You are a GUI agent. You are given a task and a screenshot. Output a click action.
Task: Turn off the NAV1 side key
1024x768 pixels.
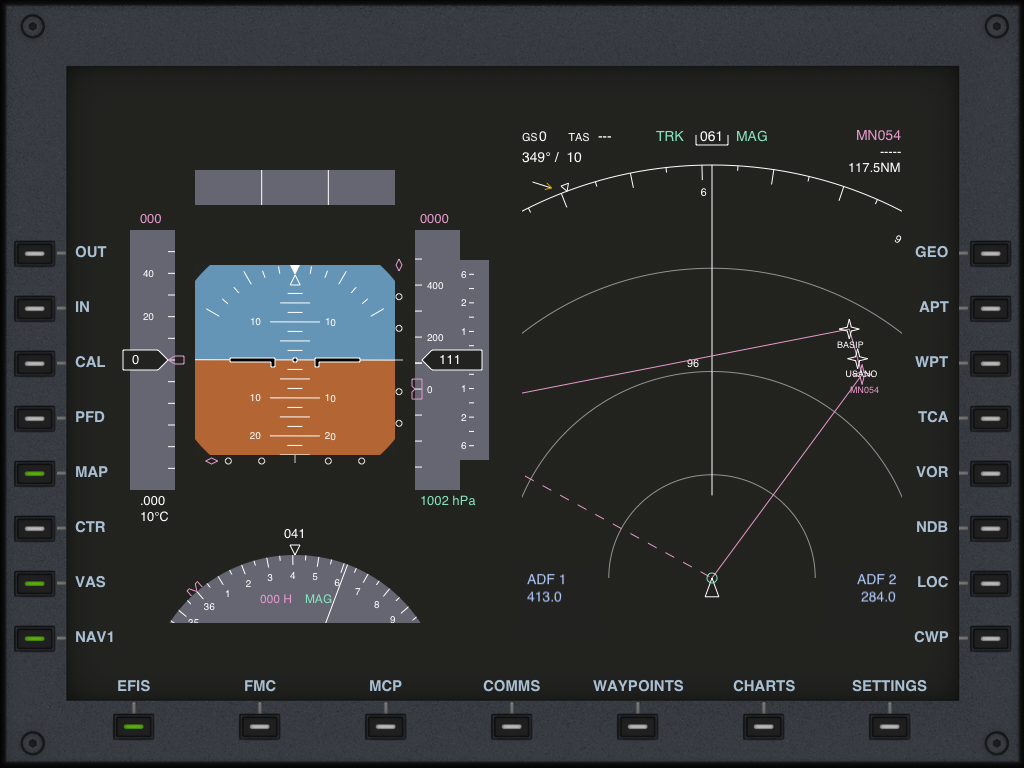35,638
